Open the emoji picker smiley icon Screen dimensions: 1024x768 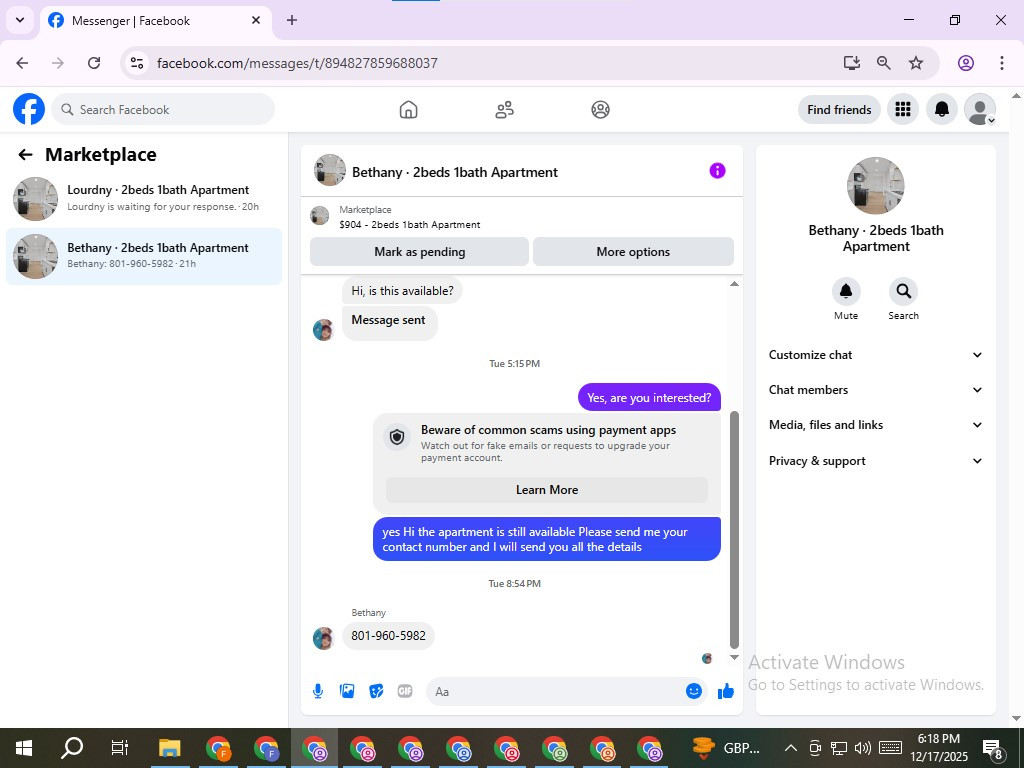point(694,691)
